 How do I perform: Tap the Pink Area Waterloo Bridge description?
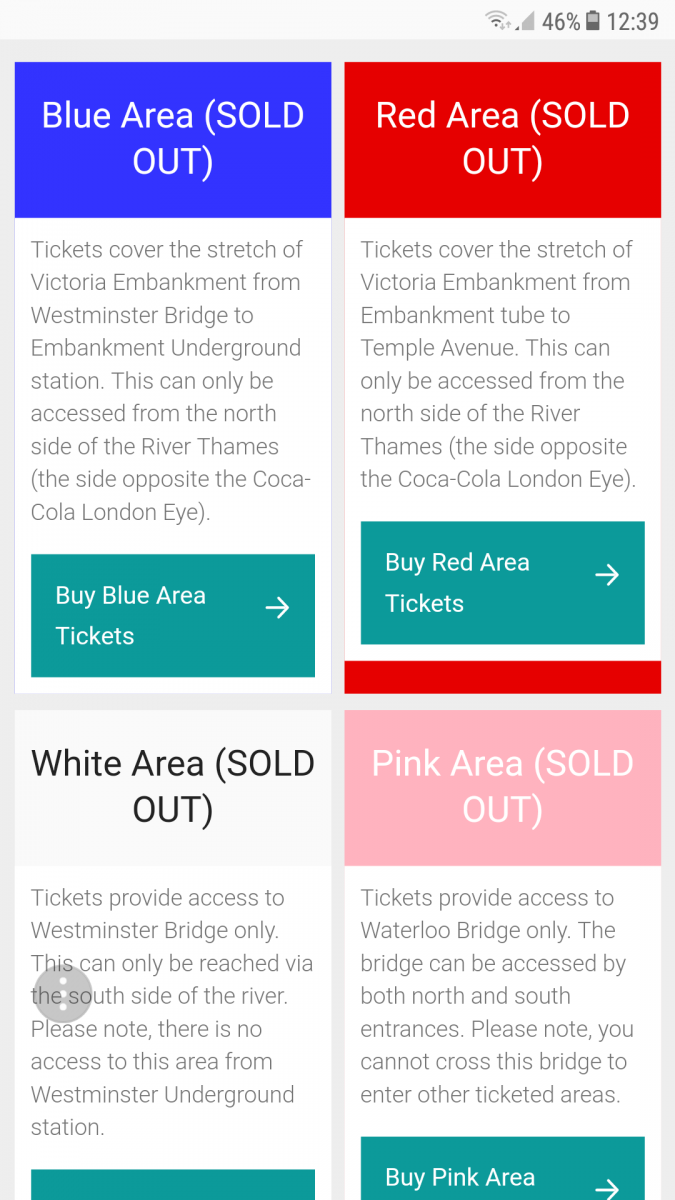498,996
